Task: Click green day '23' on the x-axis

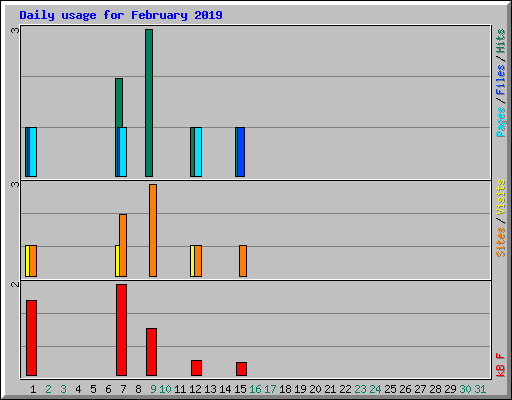Action: (360, 389)
